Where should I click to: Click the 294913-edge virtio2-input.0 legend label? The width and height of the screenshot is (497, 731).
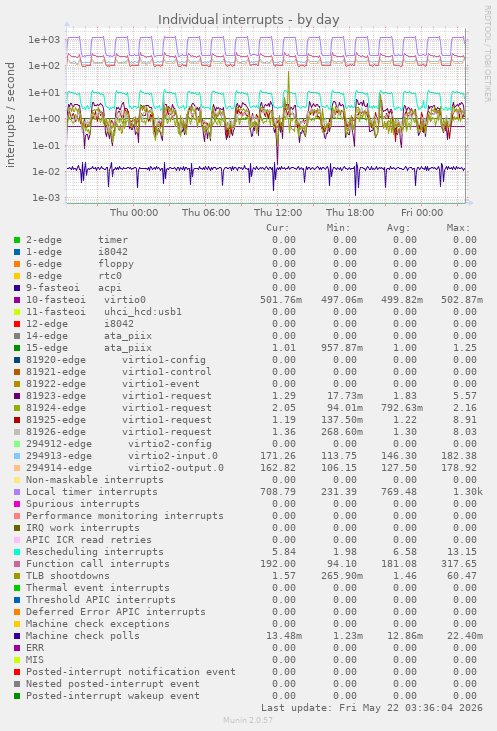(122, 456)
